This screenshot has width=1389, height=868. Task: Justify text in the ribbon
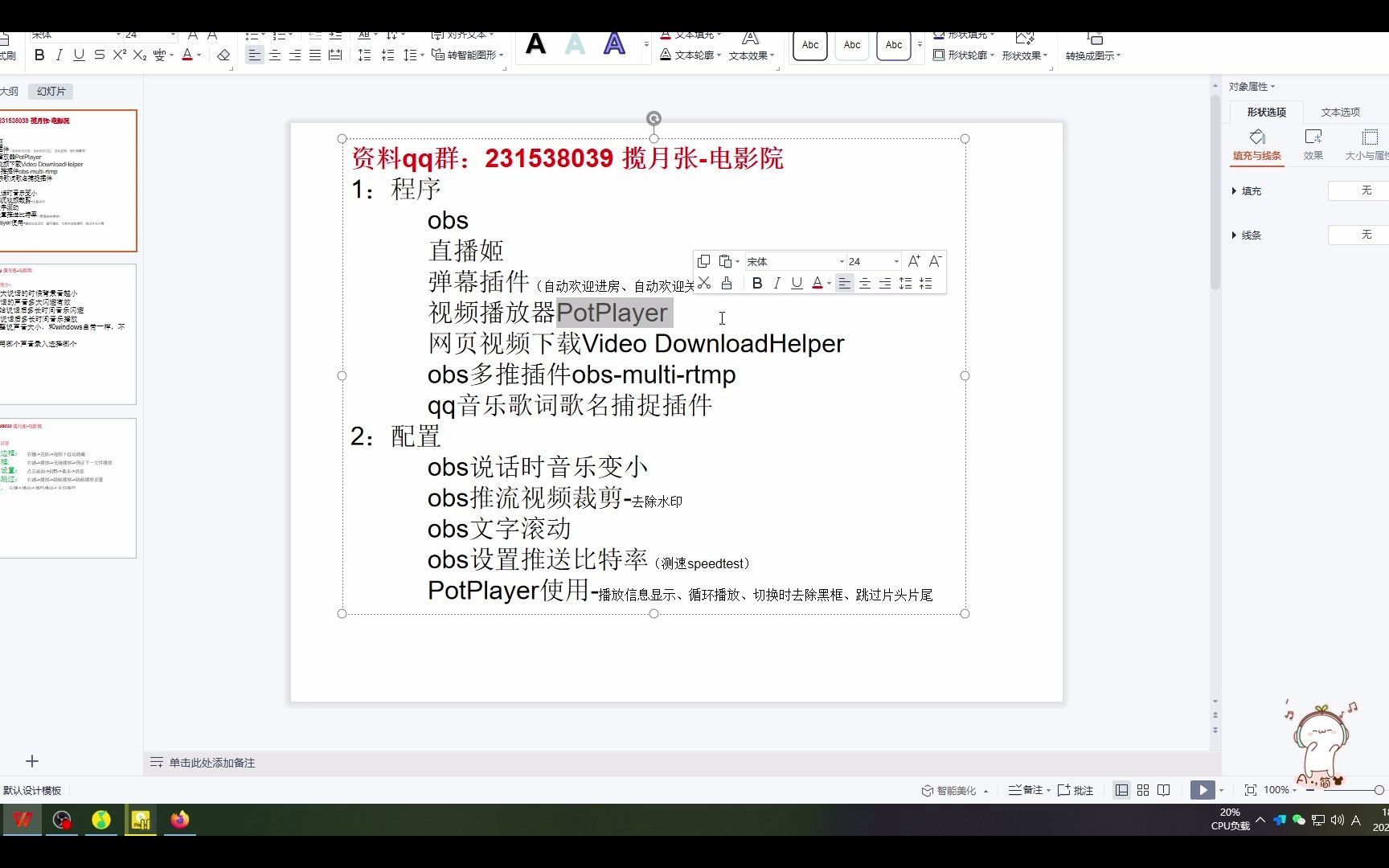click(x=315, y=55)
